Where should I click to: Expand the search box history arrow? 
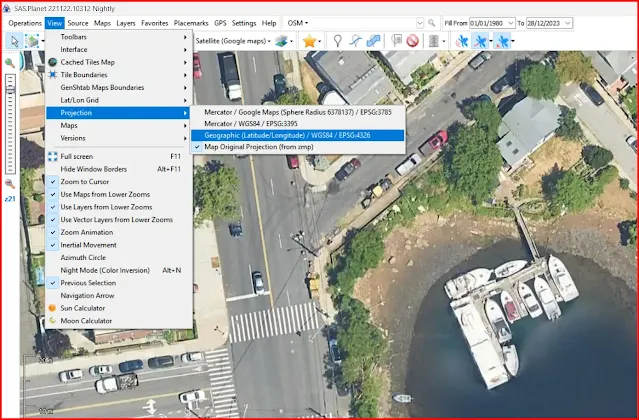pyautogui.click(x=420, y=23)
